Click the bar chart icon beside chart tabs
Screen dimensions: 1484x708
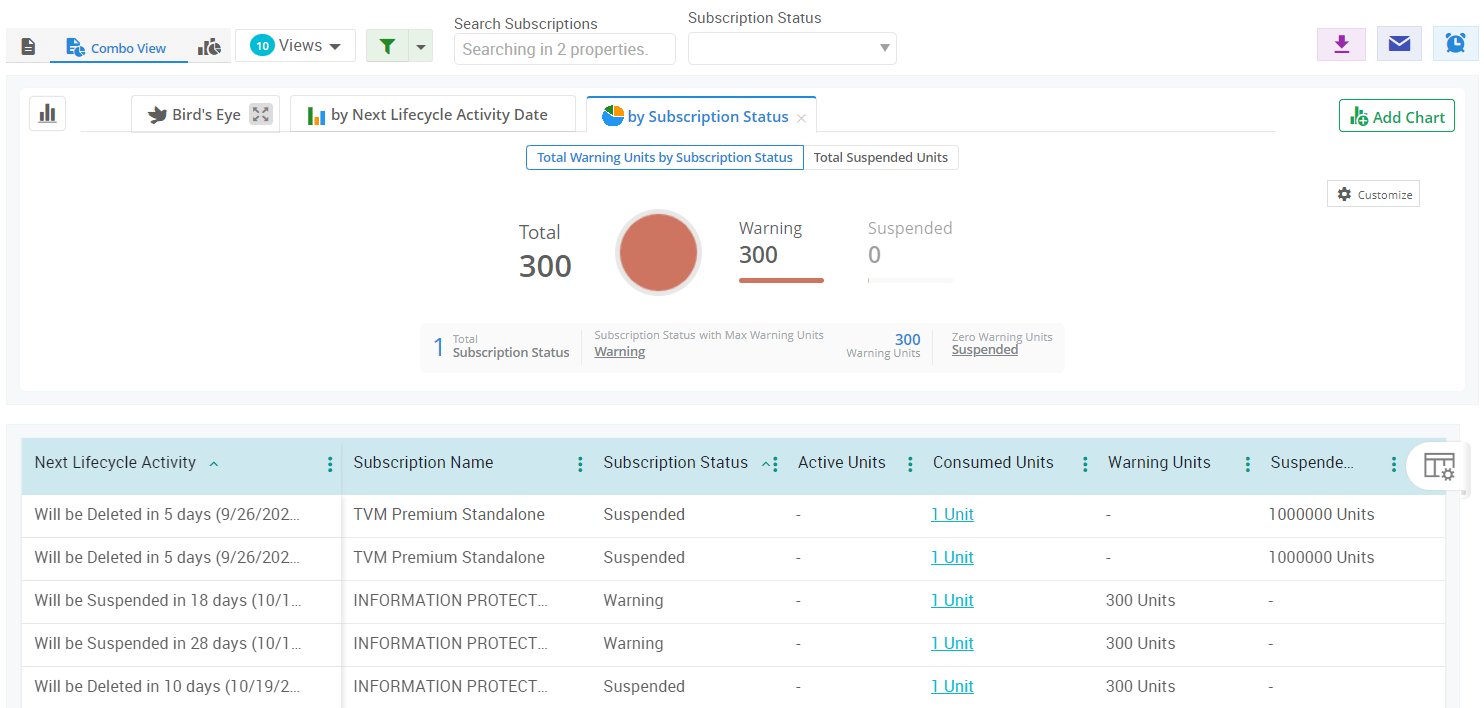pyautogui.click(x=47, y=114)
